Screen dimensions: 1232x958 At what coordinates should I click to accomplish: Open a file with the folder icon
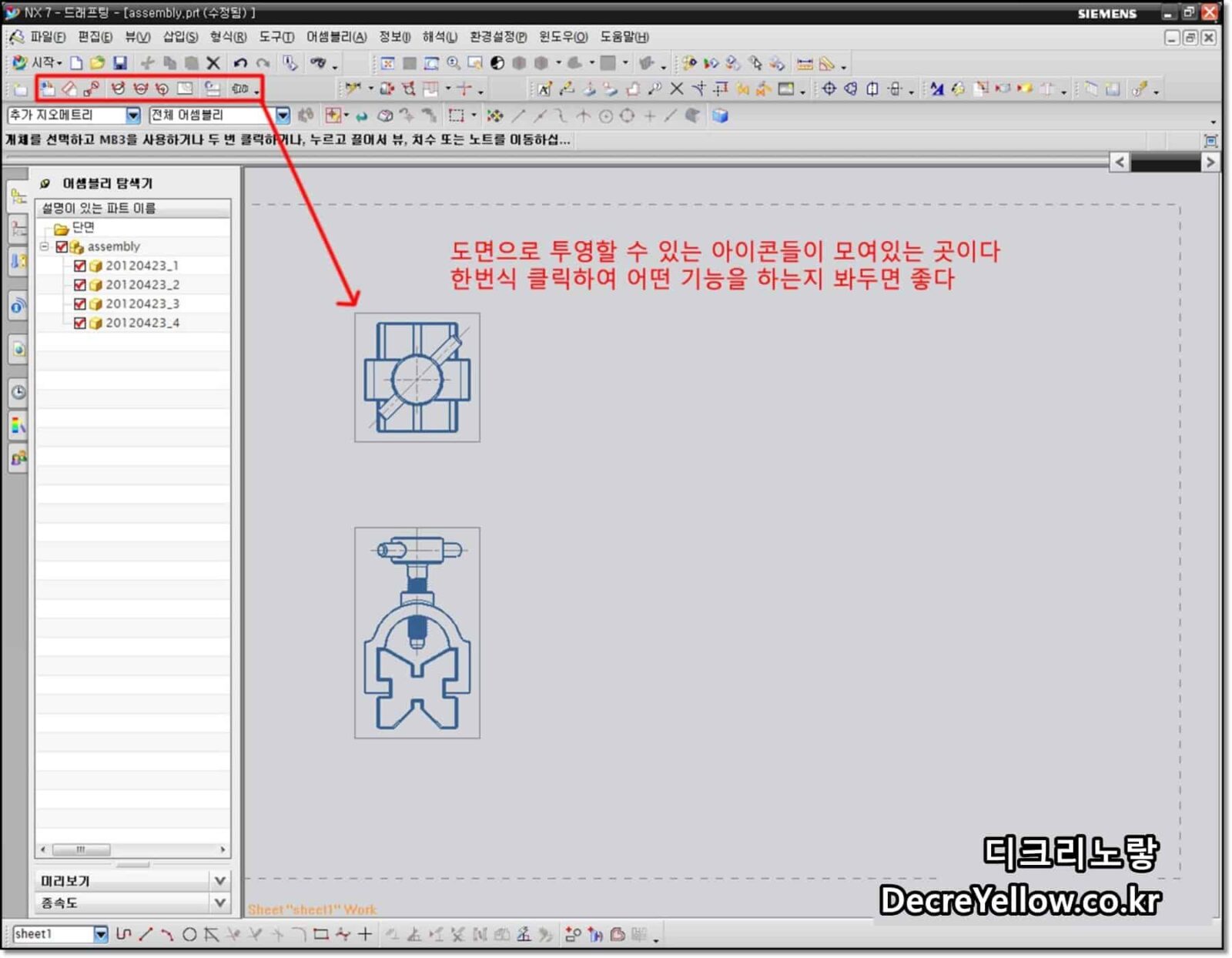(97, 63)
